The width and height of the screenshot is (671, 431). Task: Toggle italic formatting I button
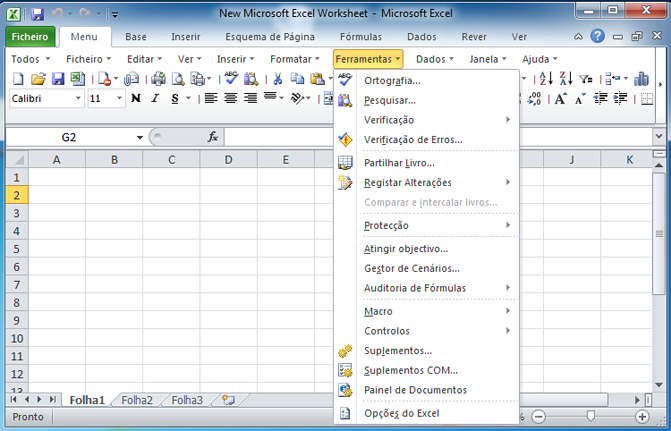(x=155, y=98)
